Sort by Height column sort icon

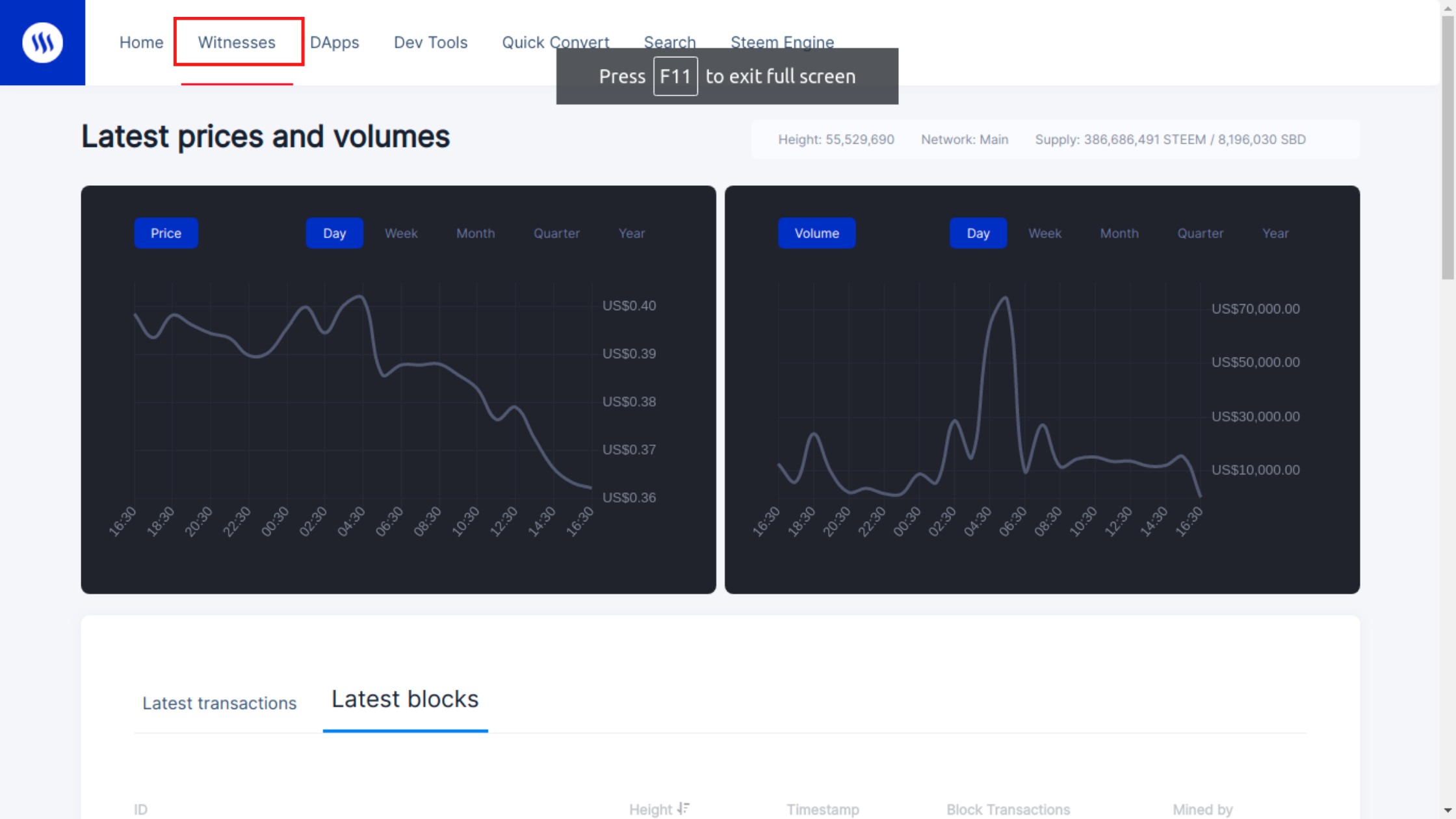[682, 809]
